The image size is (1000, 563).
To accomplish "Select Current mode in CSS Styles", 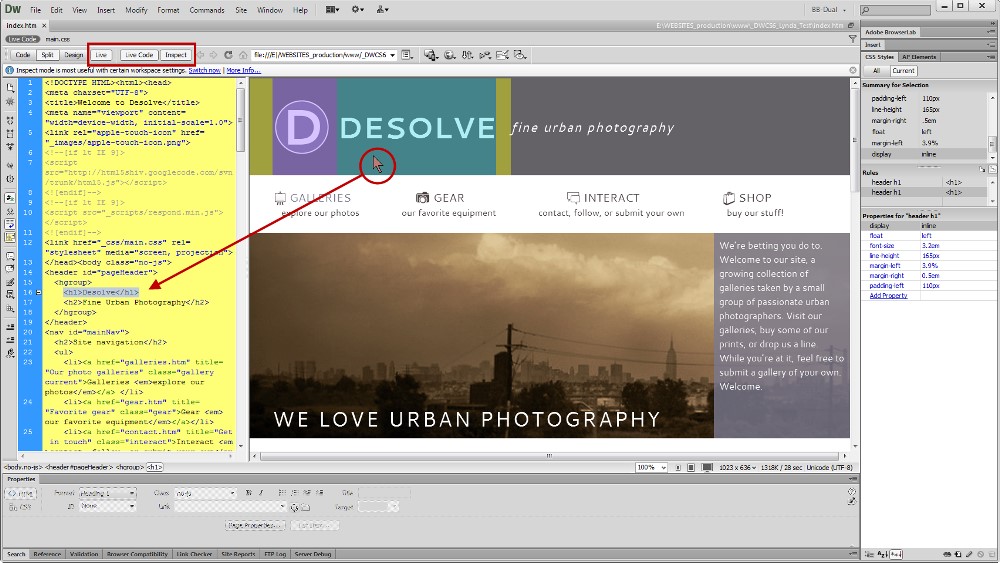I will click(x=903, y=71).
